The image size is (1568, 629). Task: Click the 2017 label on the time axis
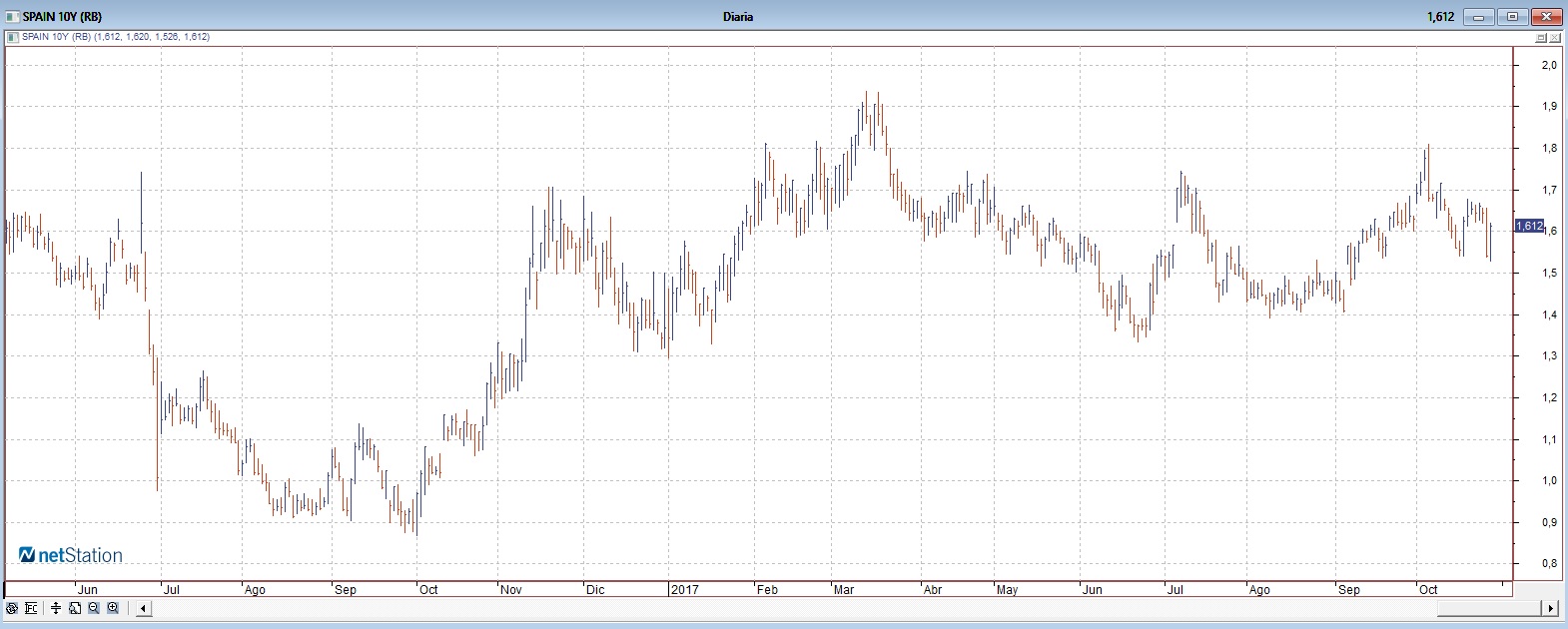[x=685, y=590]
